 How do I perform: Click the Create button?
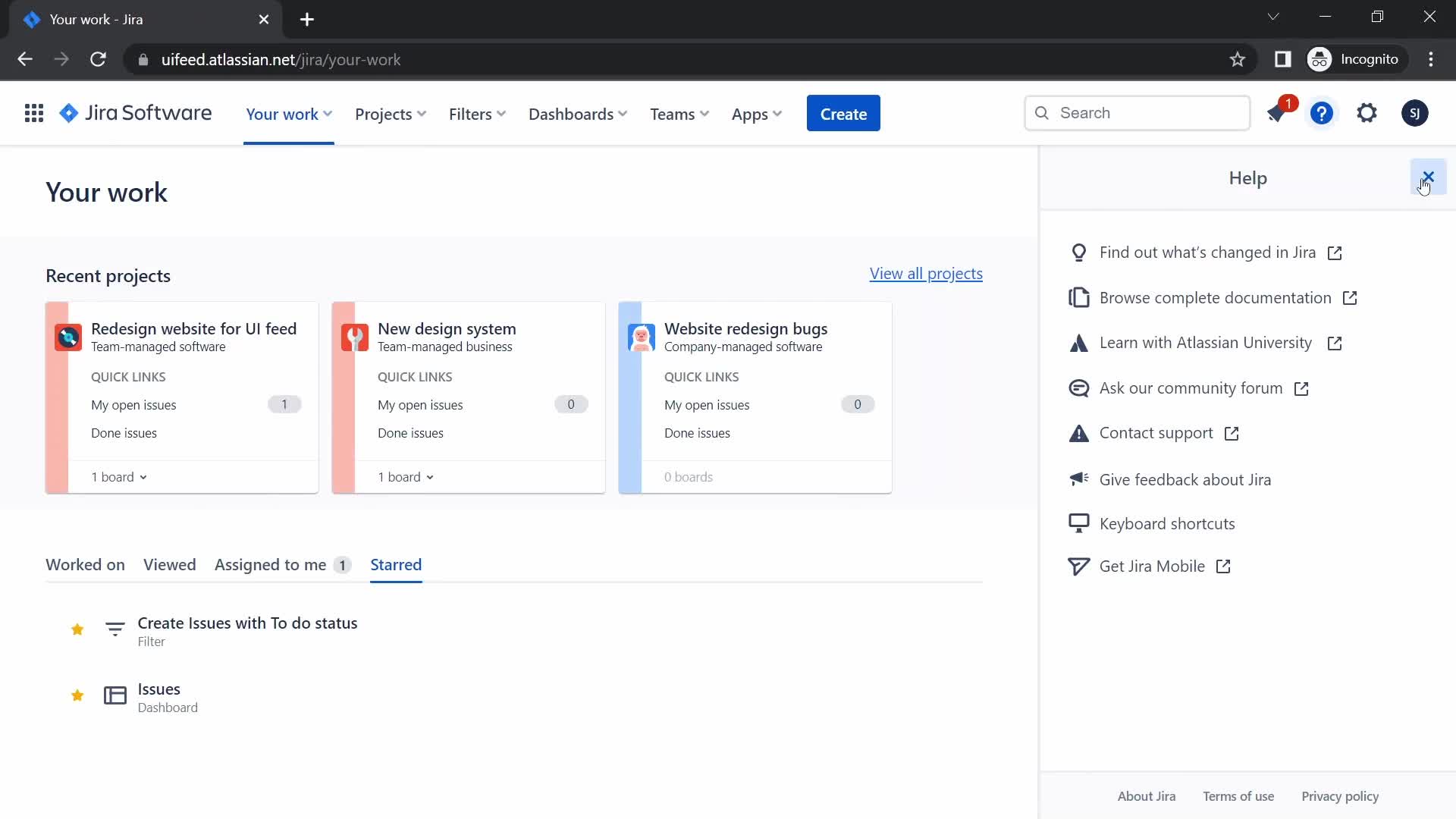(x=843, y=114)
